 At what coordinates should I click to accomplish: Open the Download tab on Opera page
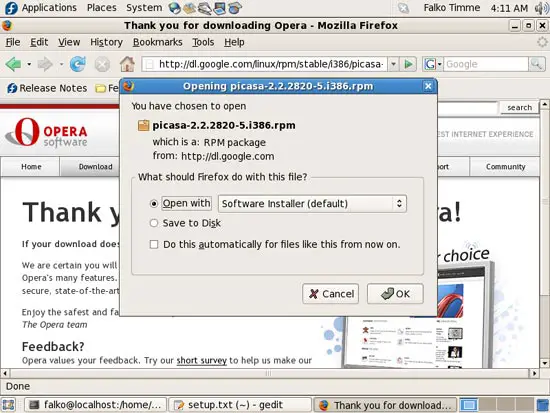pos(95,167)
